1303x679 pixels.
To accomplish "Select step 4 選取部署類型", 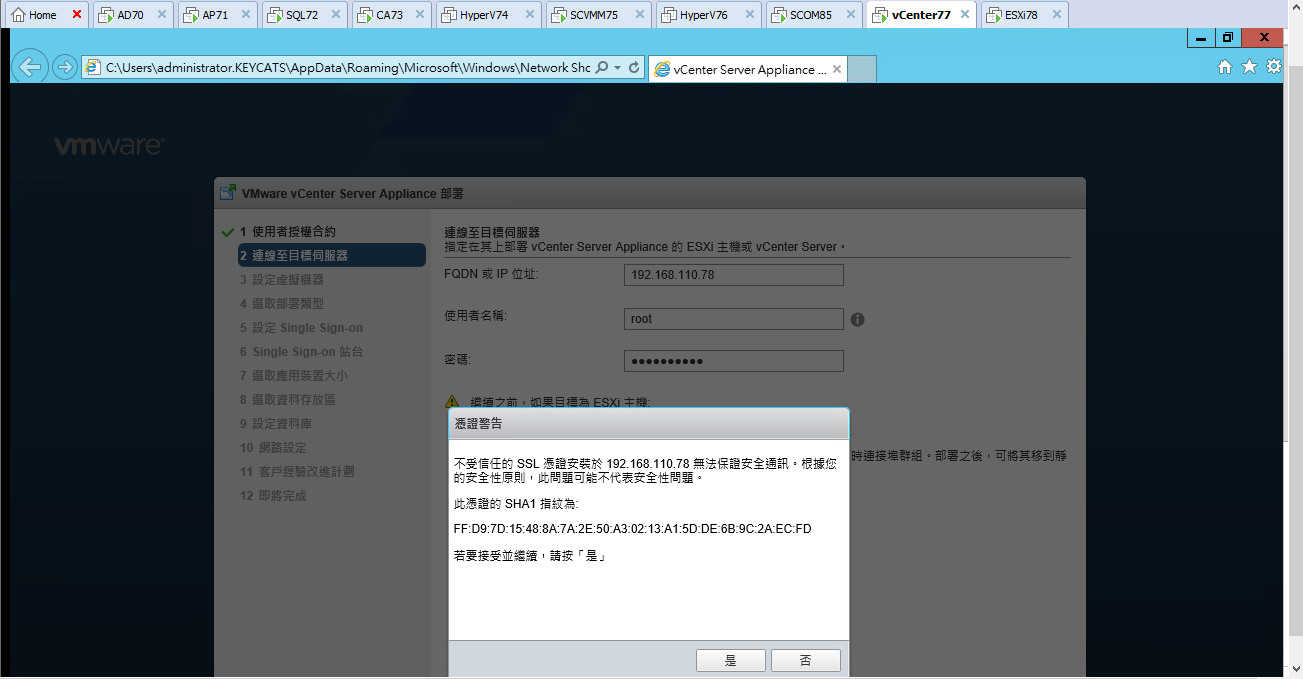I will [281, 303].
